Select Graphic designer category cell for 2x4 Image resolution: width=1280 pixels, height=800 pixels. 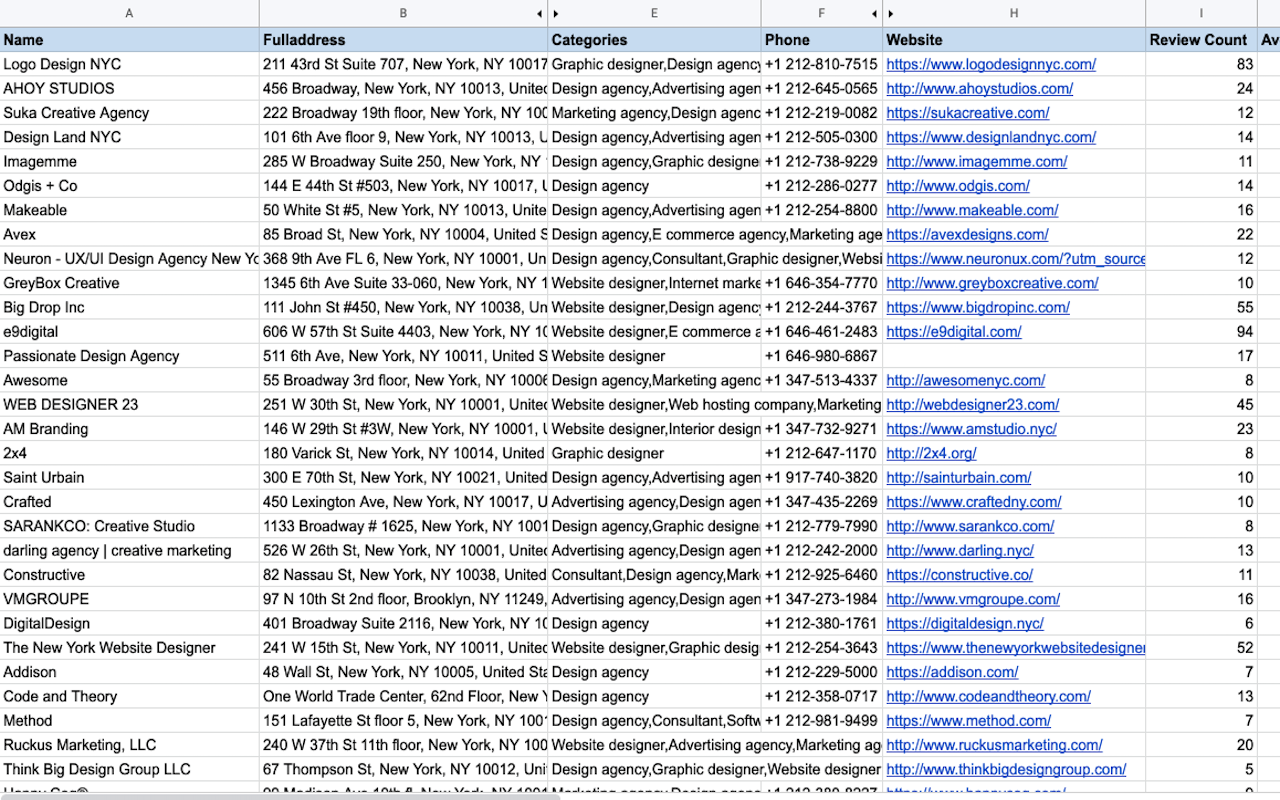click(654, 453)
